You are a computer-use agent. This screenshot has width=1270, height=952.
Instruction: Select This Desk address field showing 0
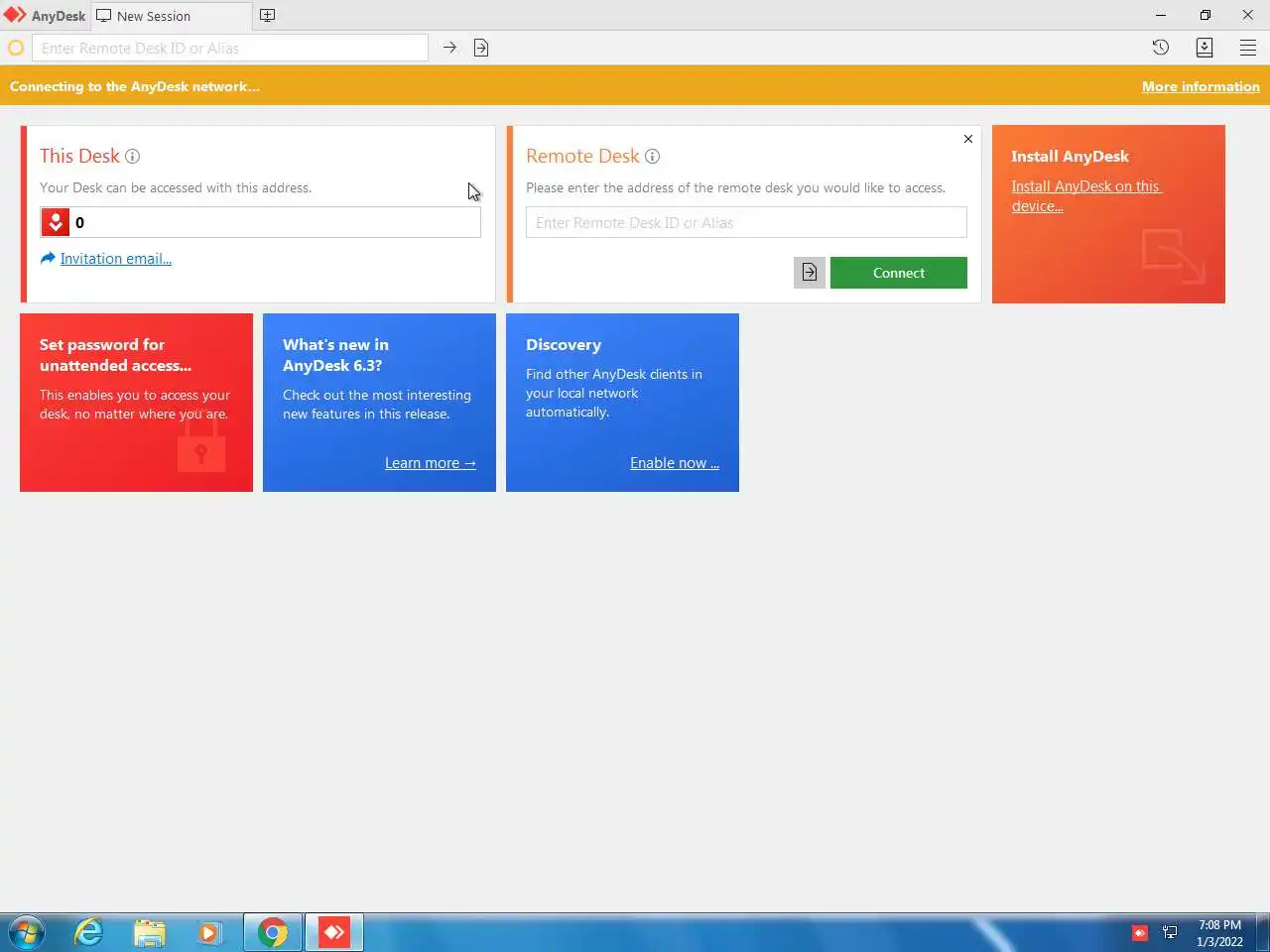pyautogui.click(x=260, y=222)
